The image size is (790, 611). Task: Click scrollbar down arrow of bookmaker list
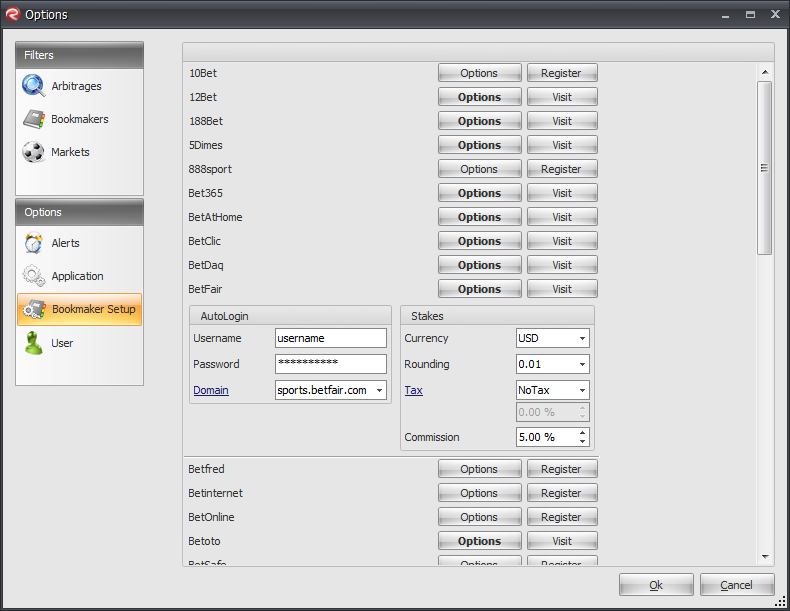(765, 557)
